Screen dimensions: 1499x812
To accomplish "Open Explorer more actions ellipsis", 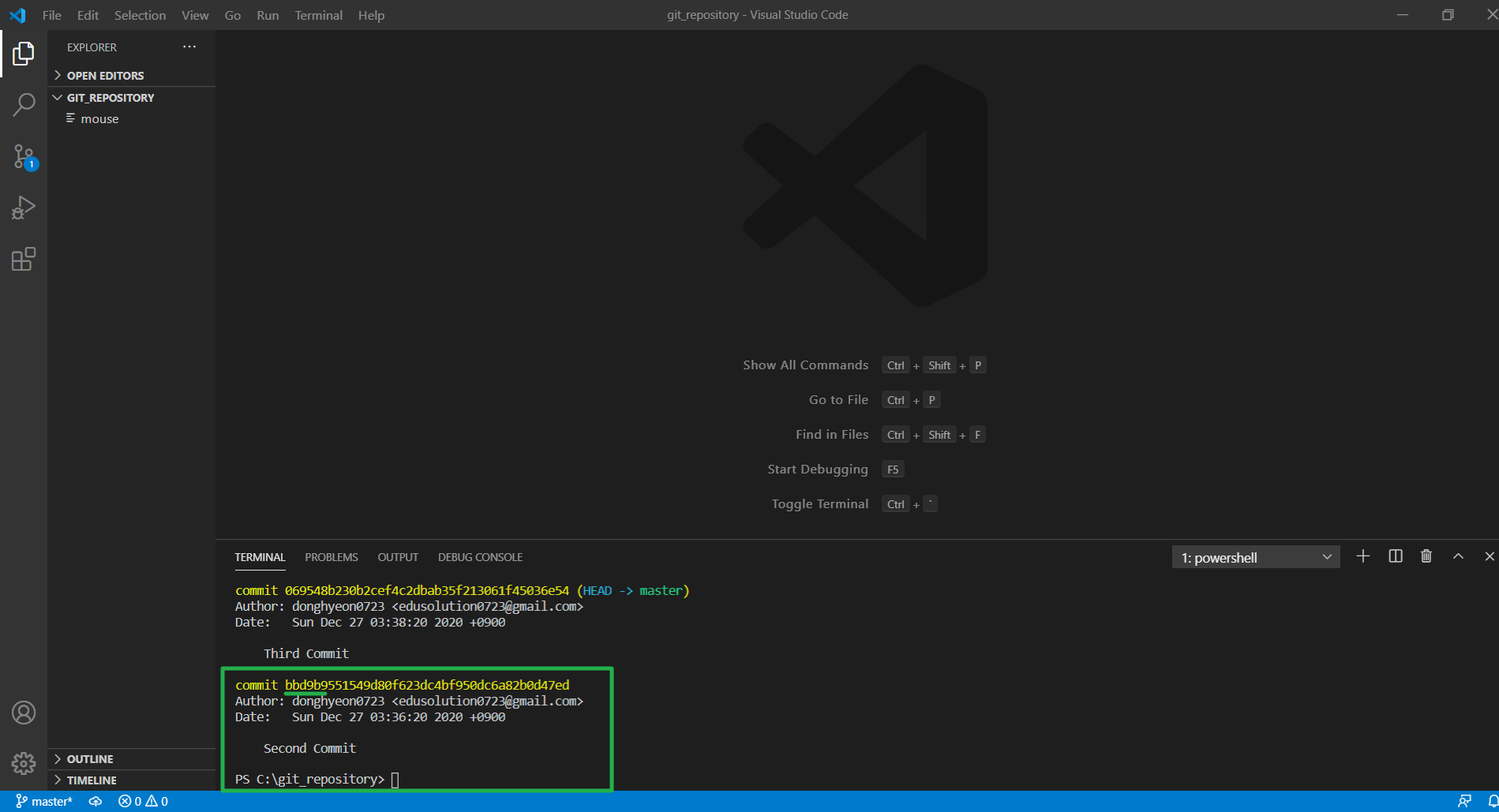I will click(x=189, y=47).
